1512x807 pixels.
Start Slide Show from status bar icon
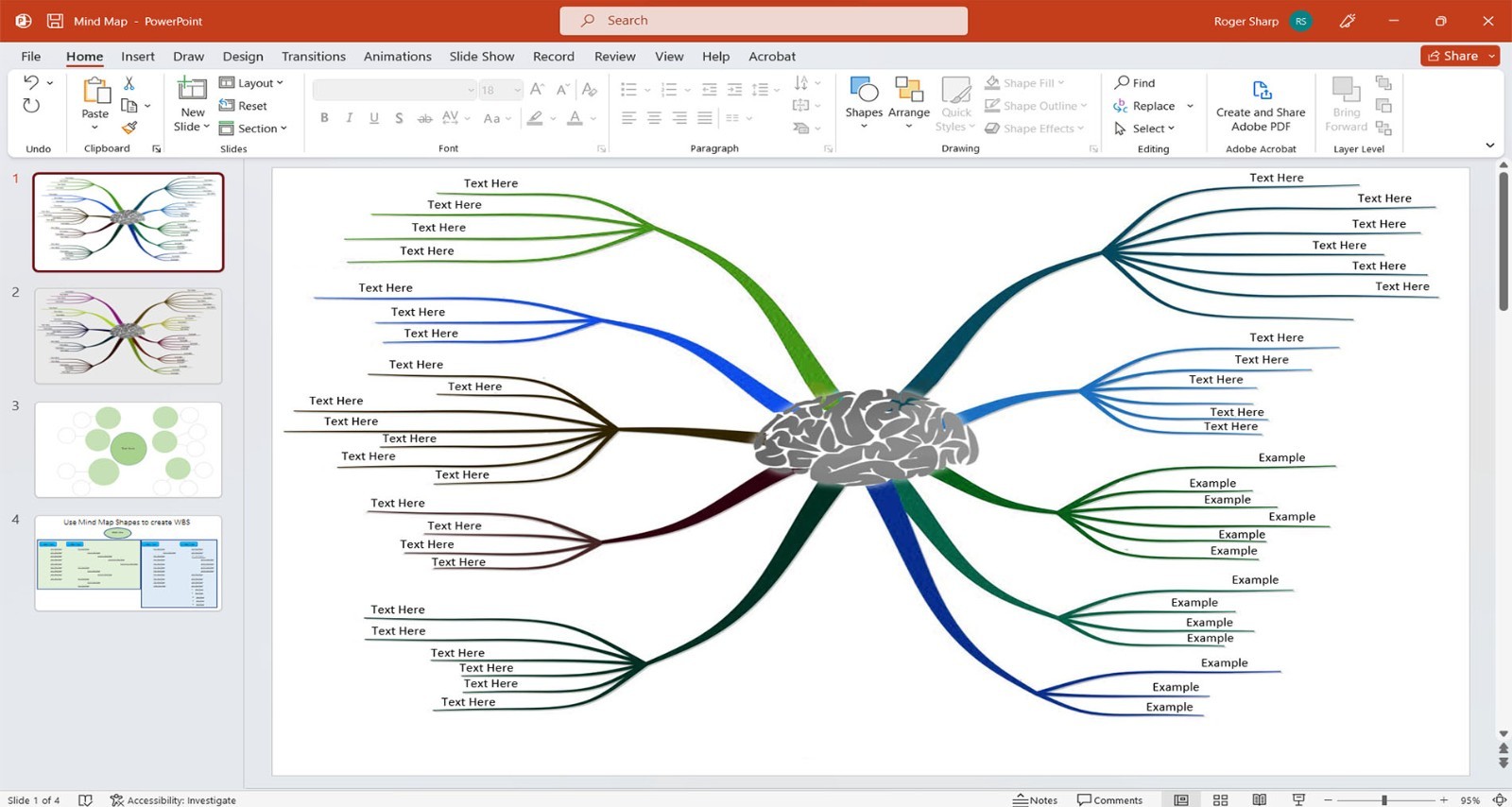coord(1298,799)
